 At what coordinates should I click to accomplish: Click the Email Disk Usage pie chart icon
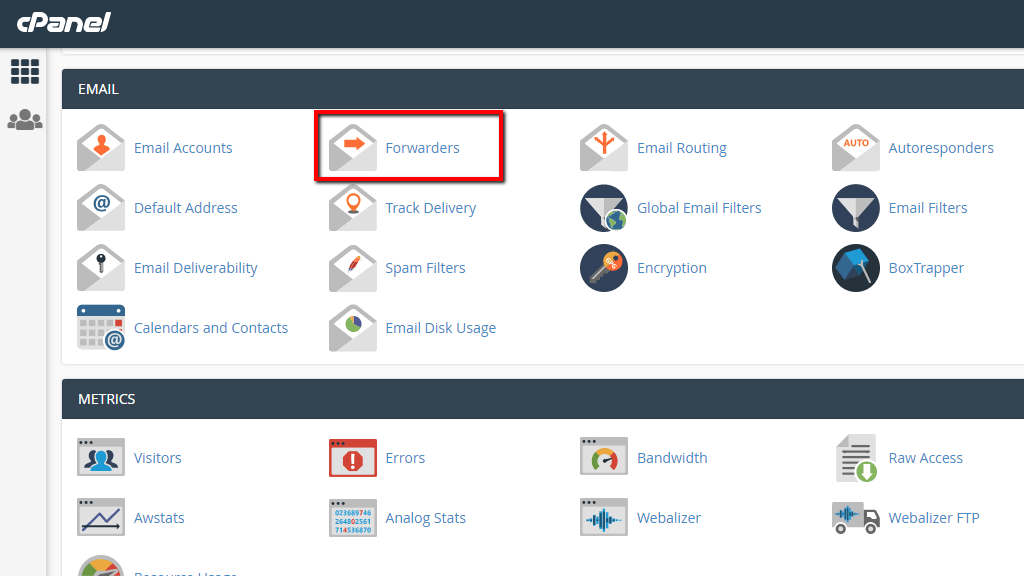(x=352, y=327)
